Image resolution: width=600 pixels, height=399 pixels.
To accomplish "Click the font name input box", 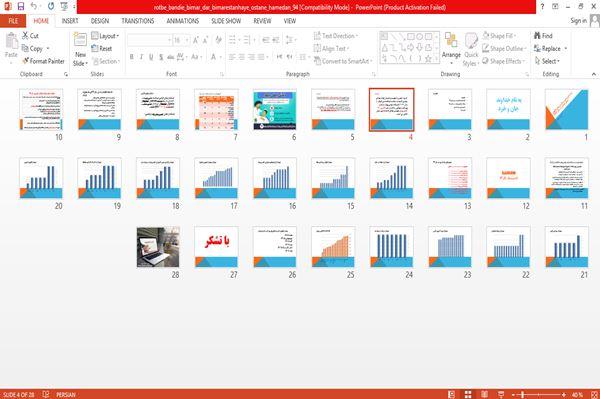I will (149, 40).
